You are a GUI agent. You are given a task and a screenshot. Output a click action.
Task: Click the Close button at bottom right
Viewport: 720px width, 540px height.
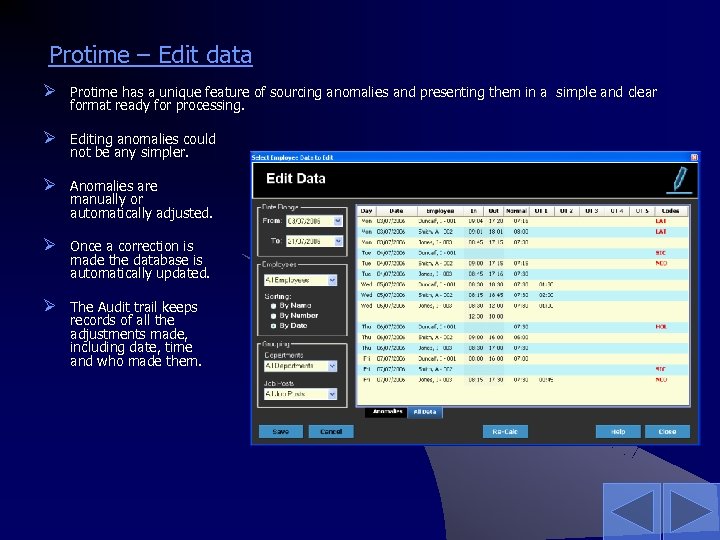pyautogui.click(x=667, y=432)
